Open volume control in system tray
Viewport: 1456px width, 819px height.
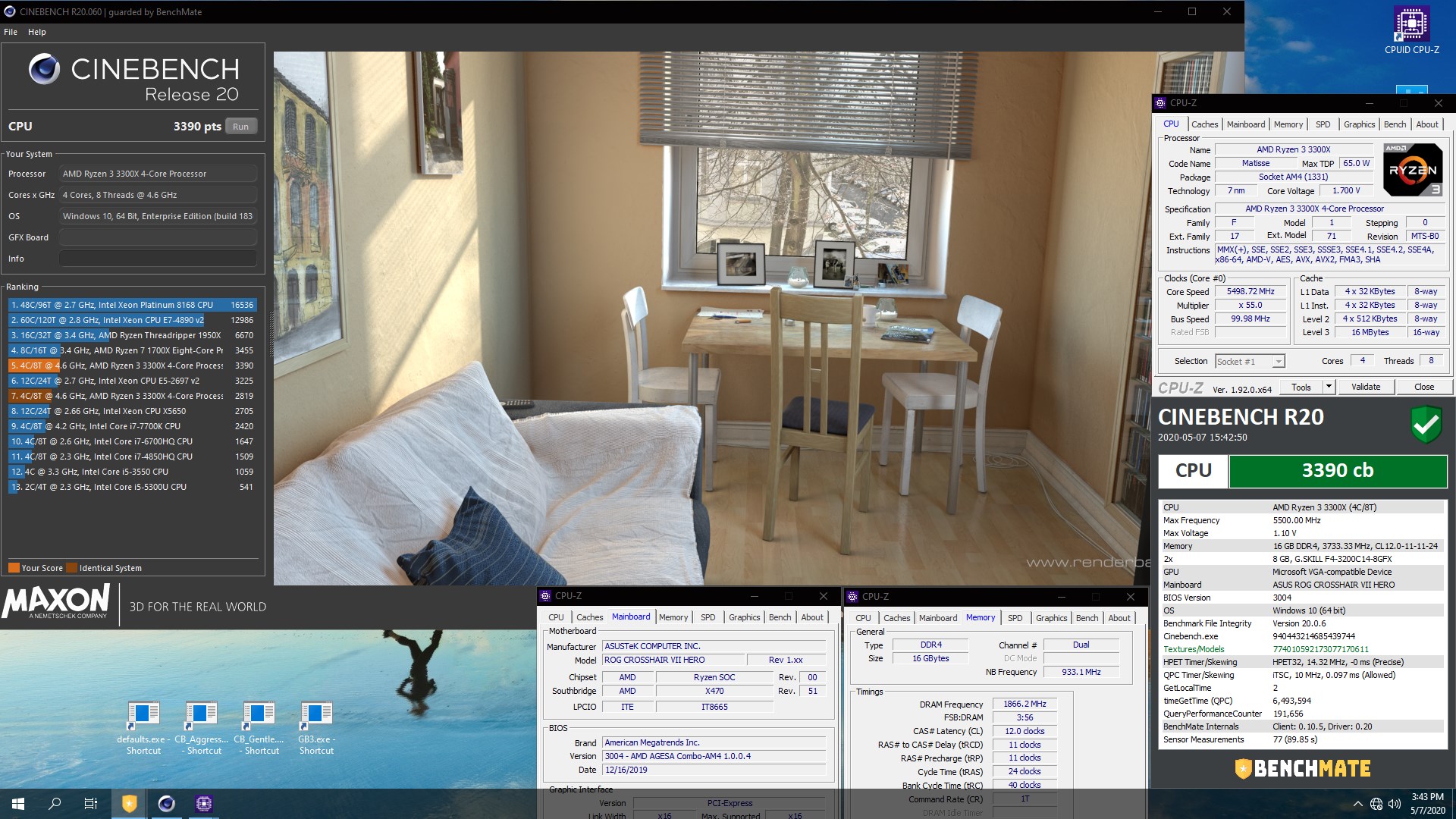point(1395,804)
